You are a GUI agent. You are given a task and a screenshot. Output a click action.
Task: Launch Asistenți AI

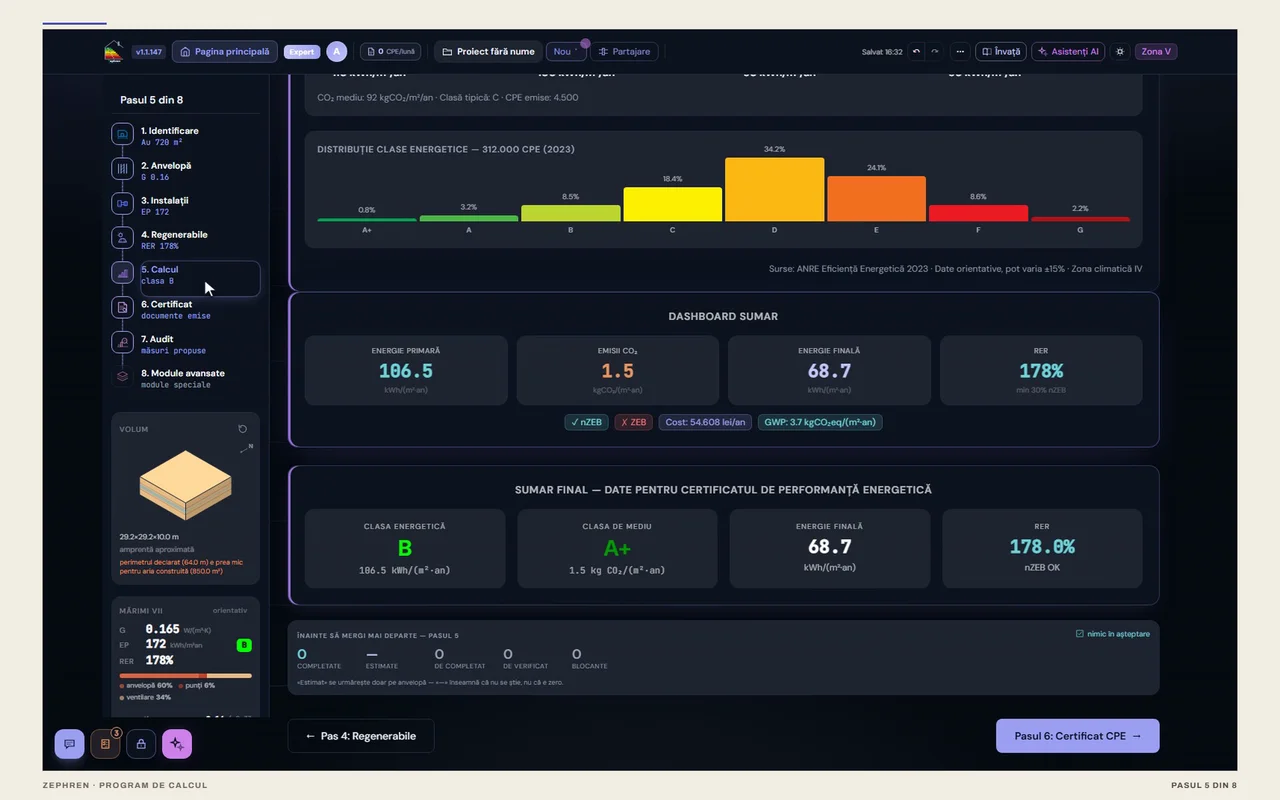point(1068,51)
